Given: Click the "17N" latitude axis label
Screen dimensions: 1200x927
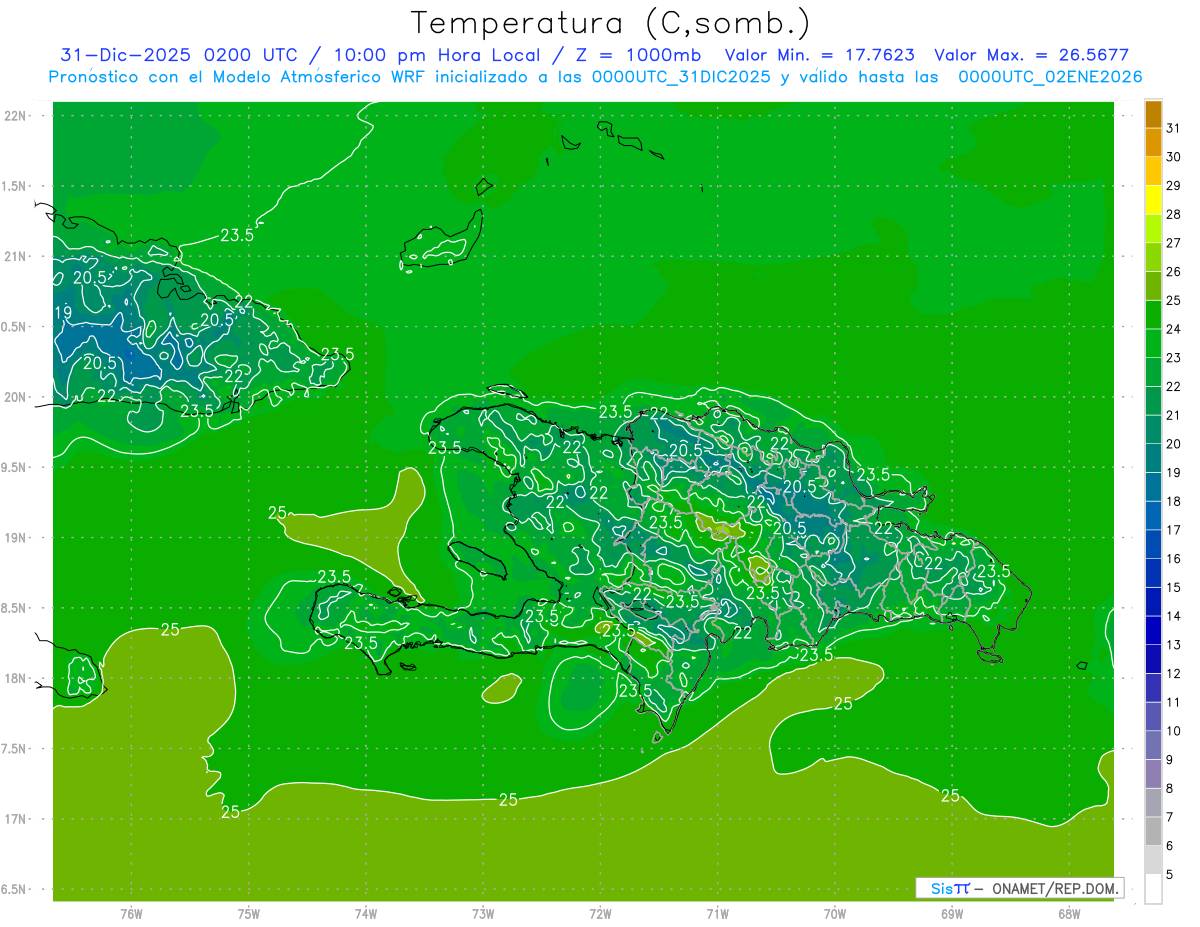Looking at the screenshot, I should pyautogui.click(x=16, y=820).
